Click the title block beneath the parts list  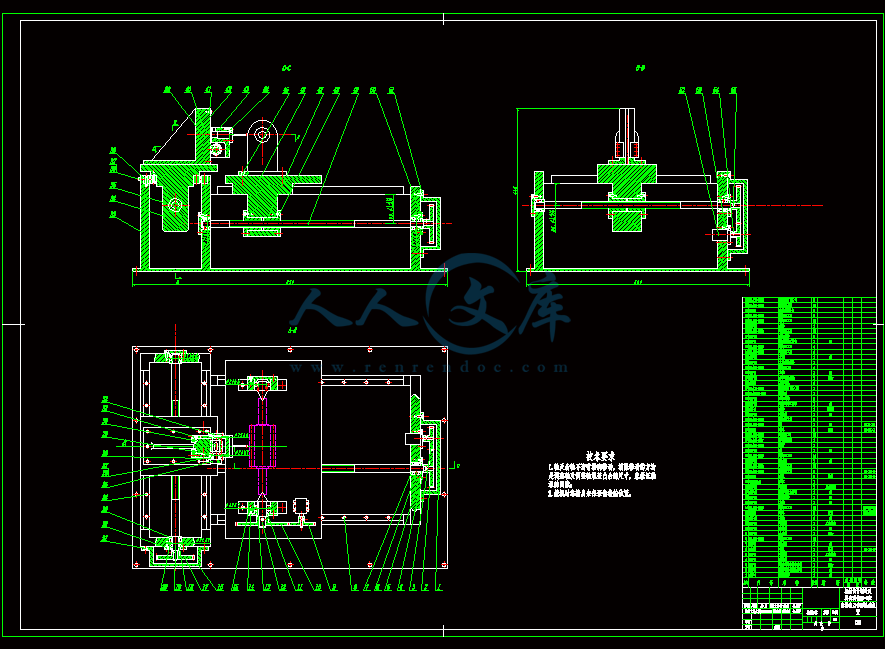tap(809, 608)
